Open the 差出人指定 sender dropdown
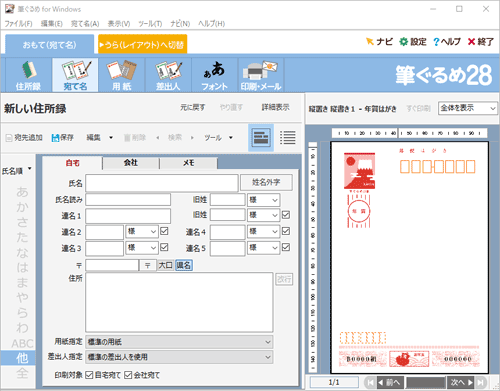The image size is (500, 391). [x=179, y=357]
